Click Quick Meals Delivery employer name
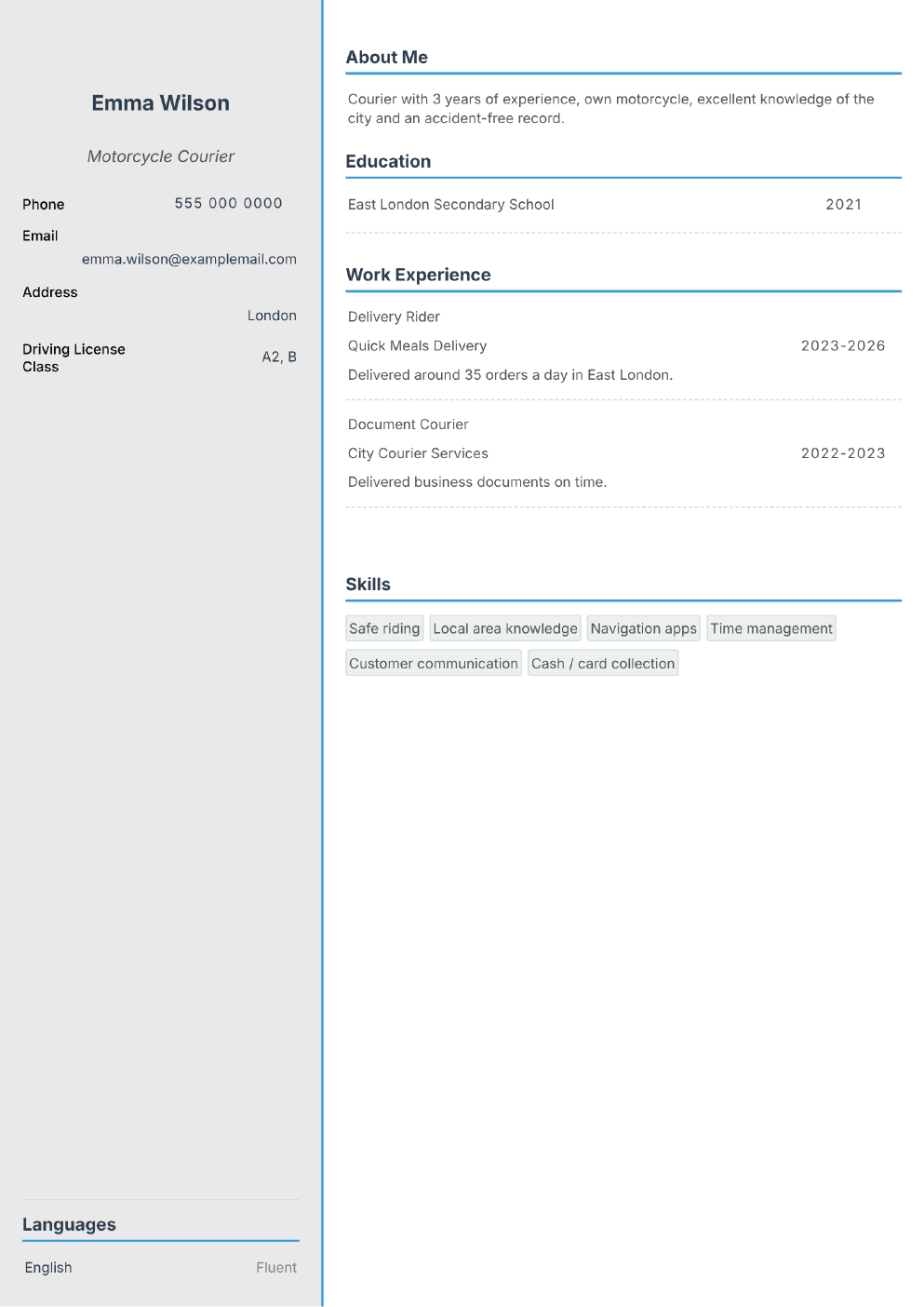Screen dimensions: 924x1307 tap(418, 345)
